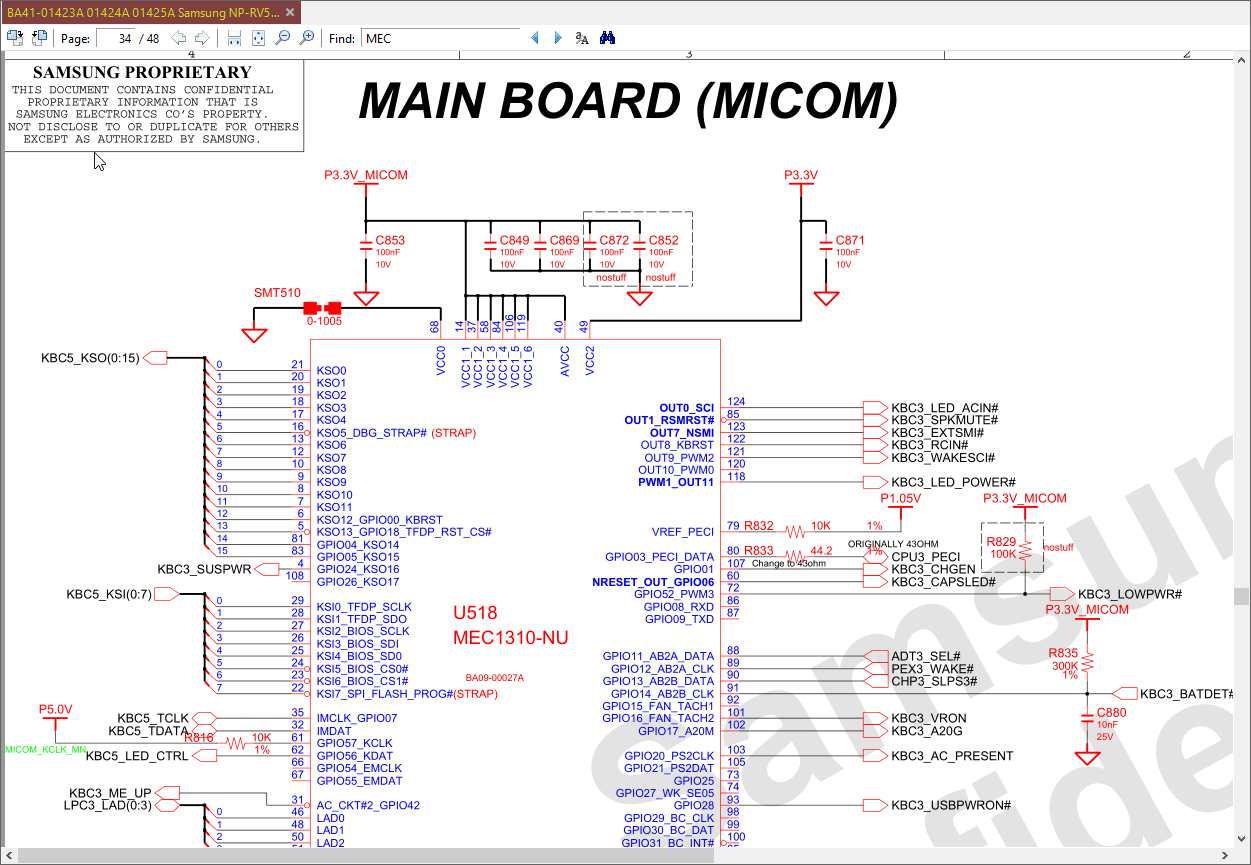Click capacitor label C871

tap(850, 241)
